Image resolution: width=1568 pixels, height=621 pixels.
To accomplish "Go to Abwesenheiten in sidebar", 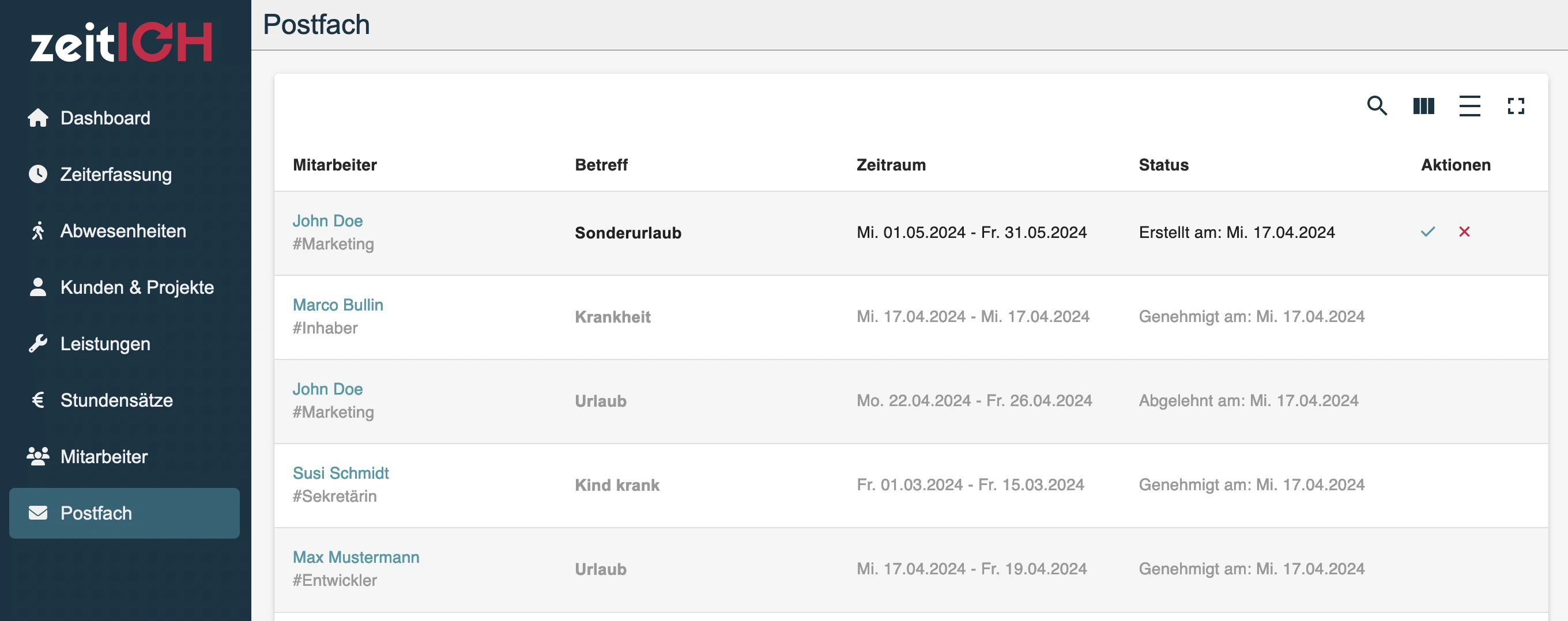I will coord(124,231).
